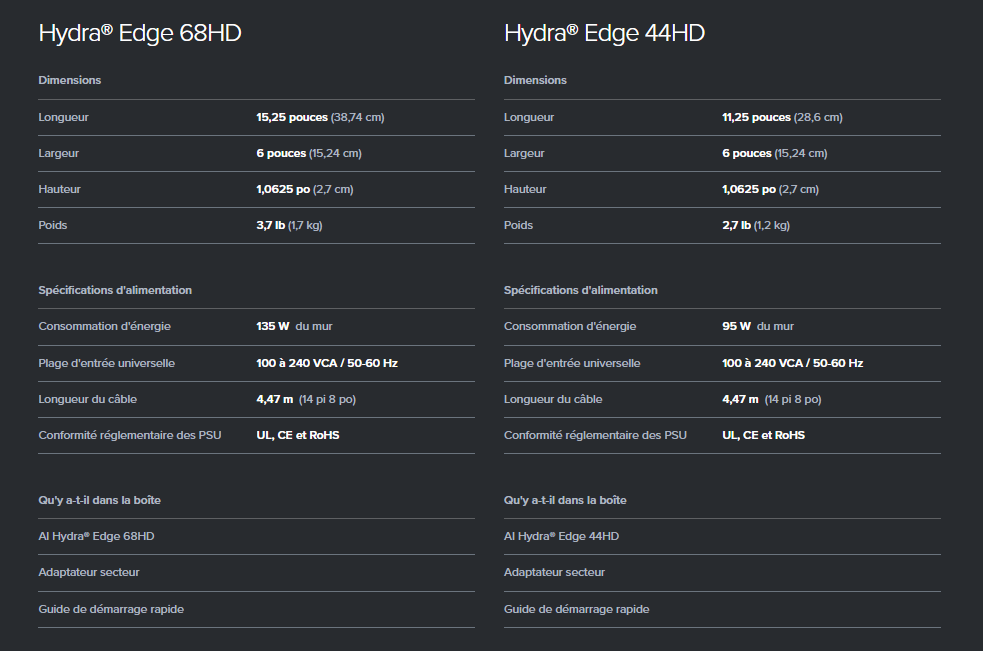This screenshot has width=983, height=651.
Task: Click the power value "95 W du mur"
Action: (758, 326)
